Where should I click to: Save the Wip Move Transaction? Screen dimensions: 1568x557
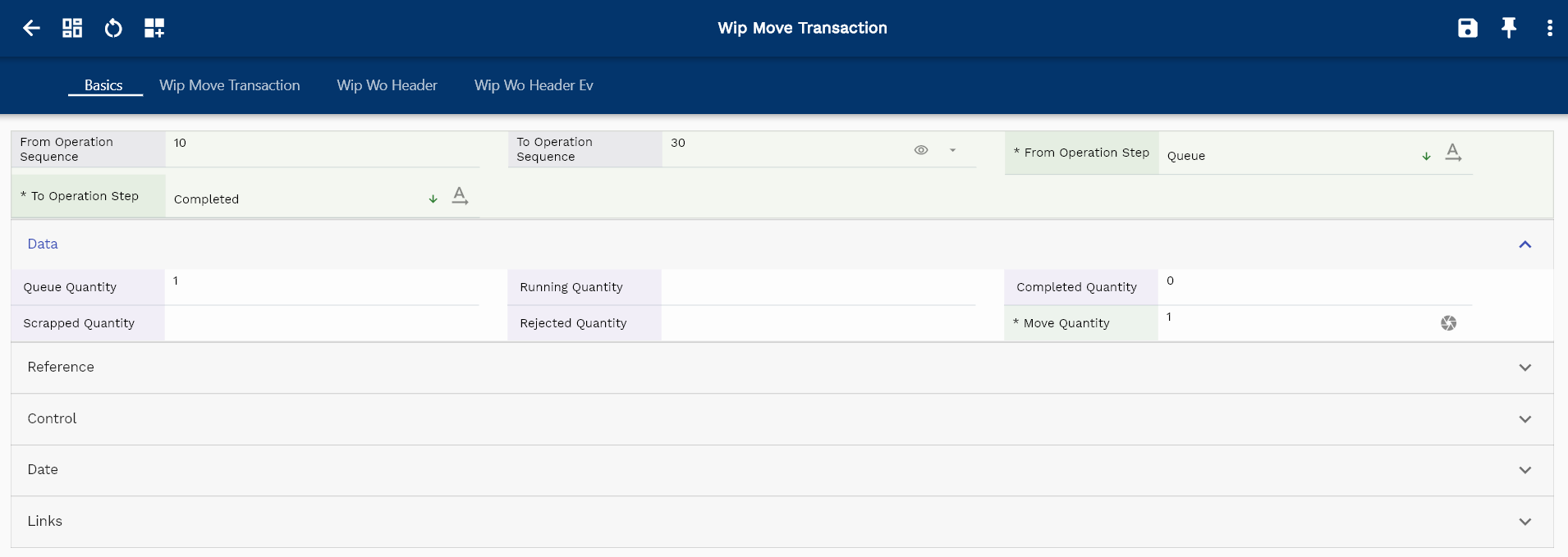tap(1467, 28)
